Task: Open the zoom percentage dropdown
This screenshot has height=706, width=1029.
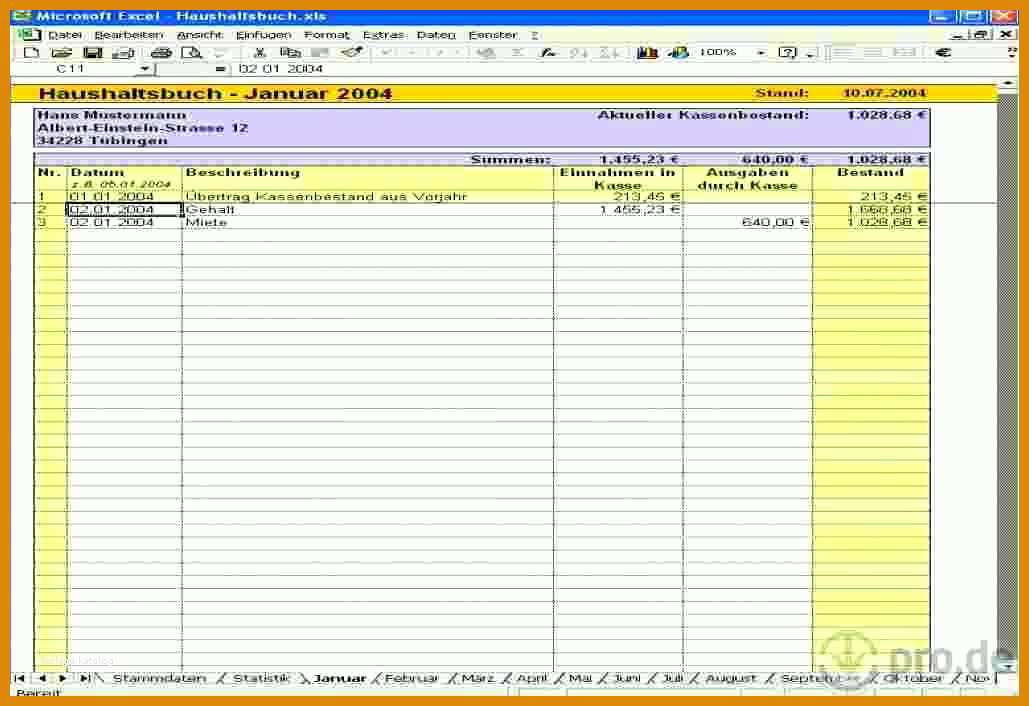Action: coord(761,52)
